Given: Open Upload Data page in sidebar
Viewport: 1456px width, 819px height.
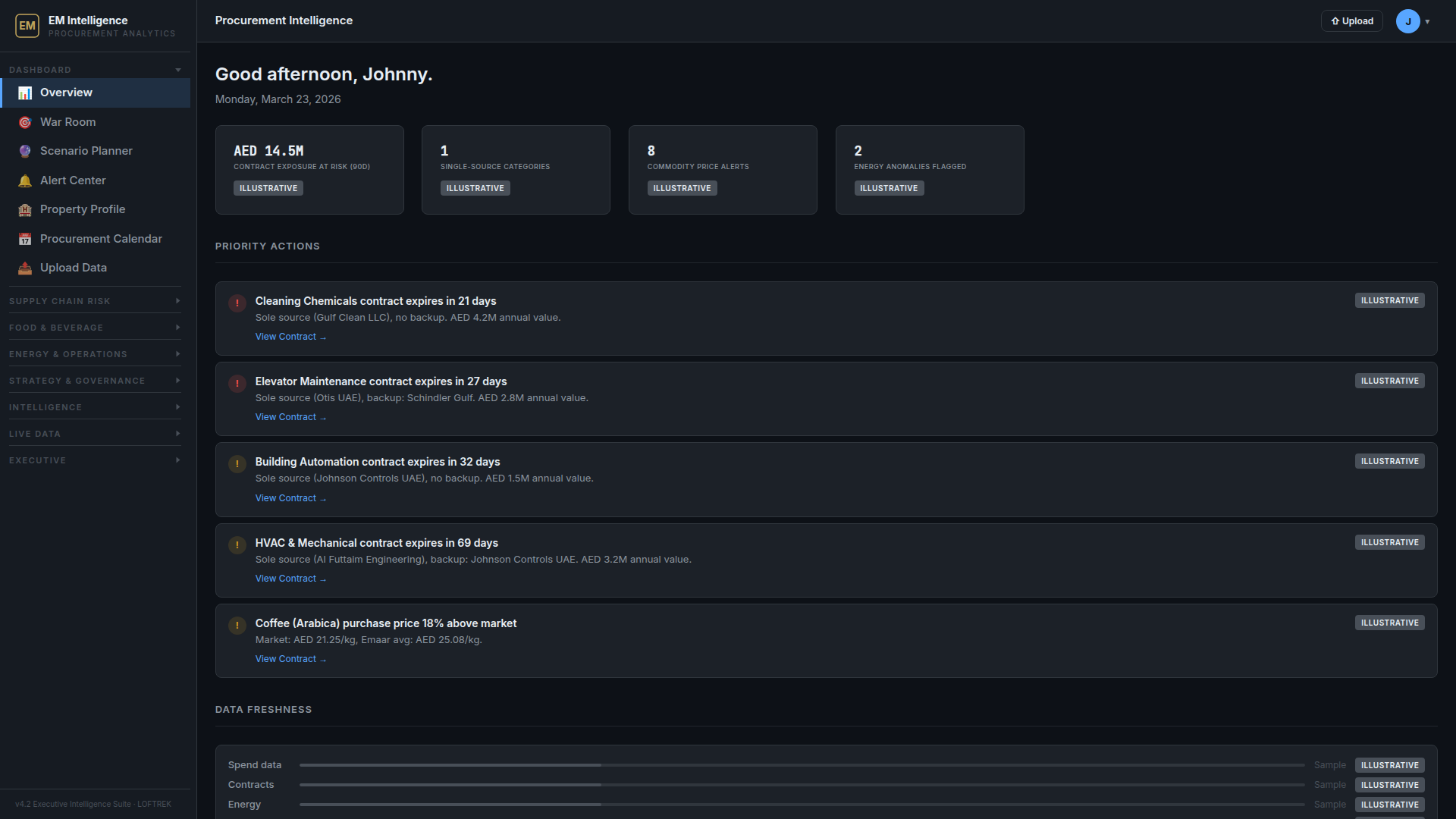Looking at the screenshot, I should [x=96, y=268].
